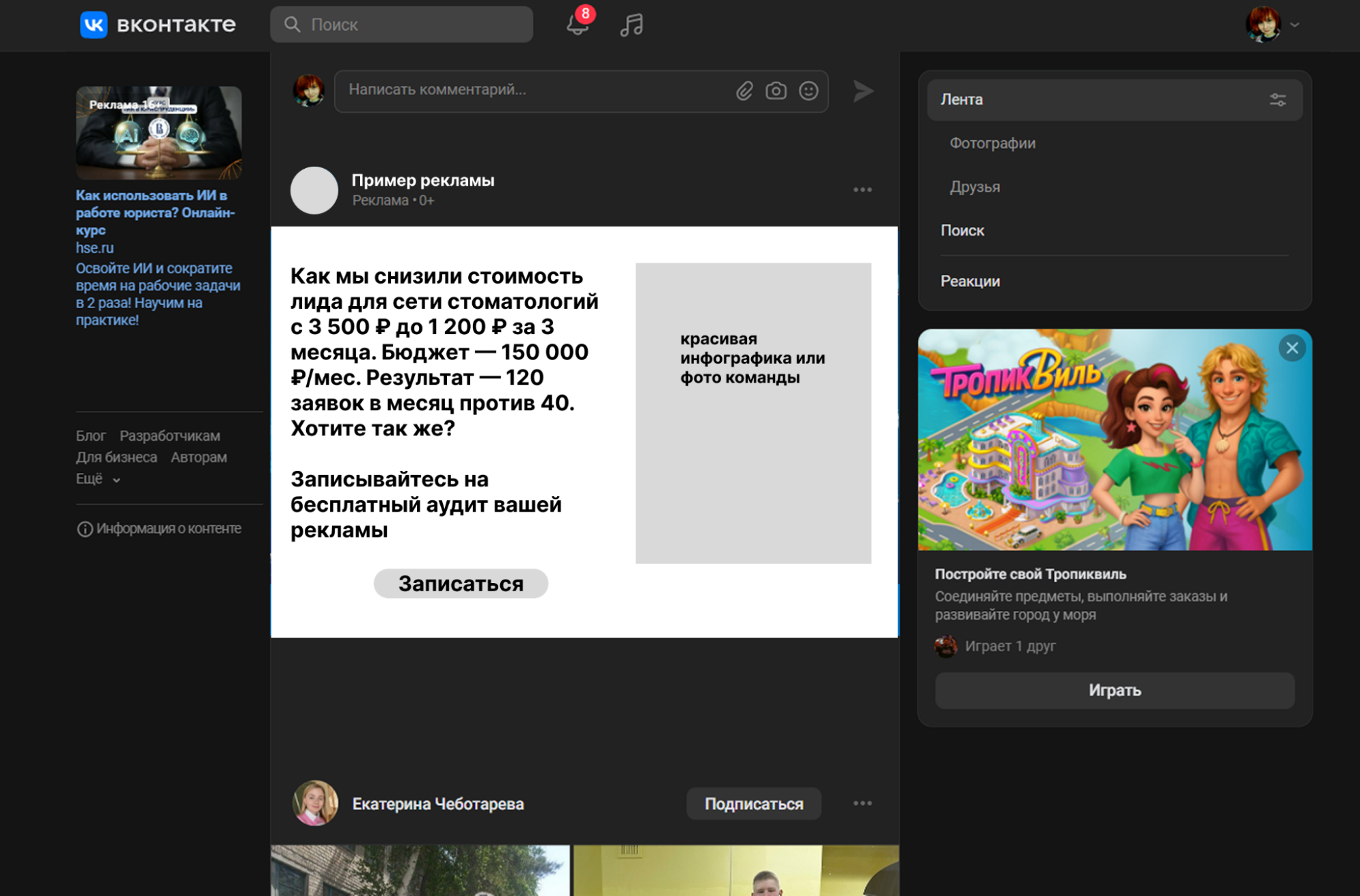1360x896 pixels.
Task: Open the emoji smiley picker
Action: click(808, 90)
